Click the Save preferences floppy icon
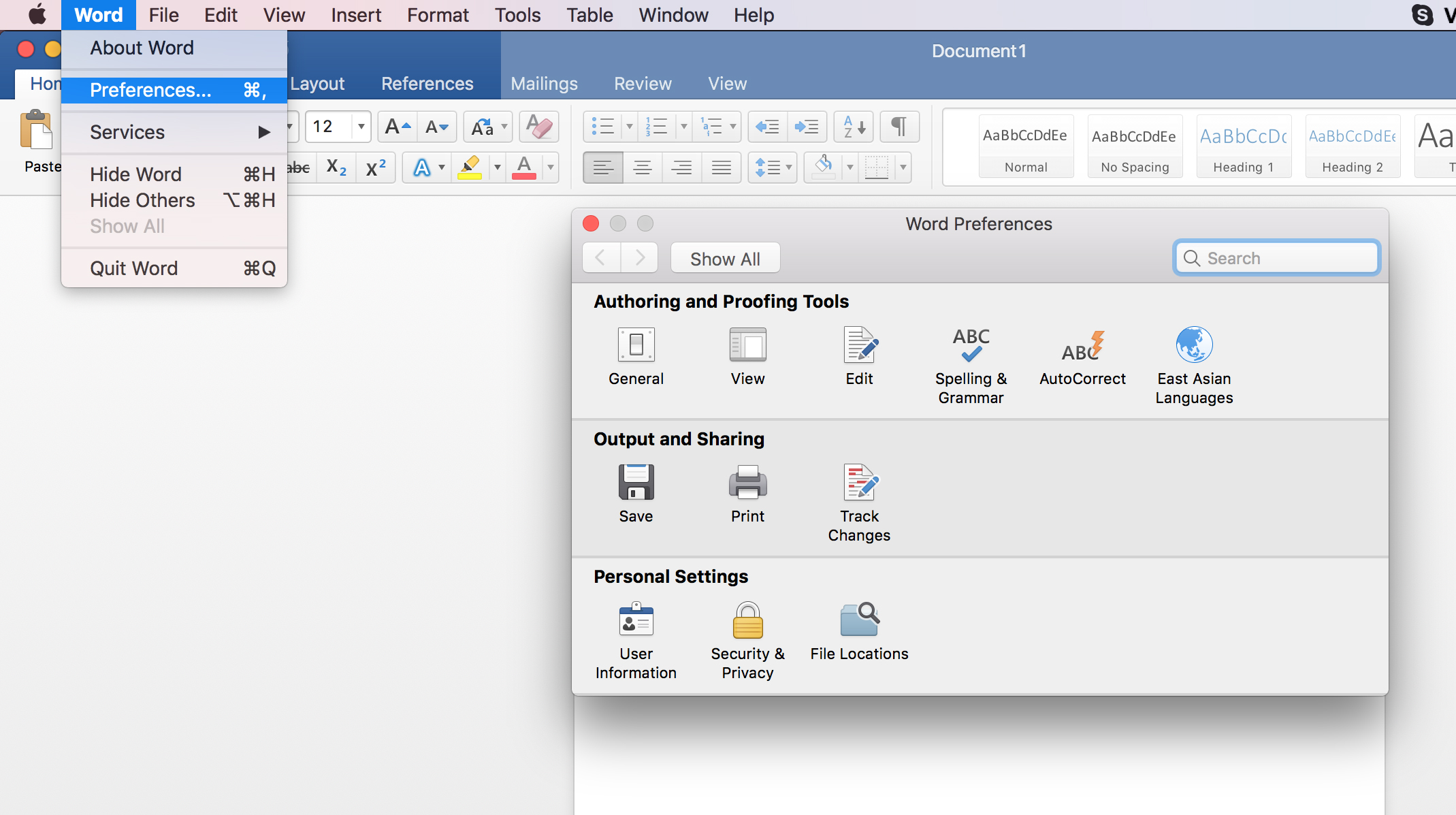The width and height of the screenshot is (1456, 815). (x=636, y=483)
